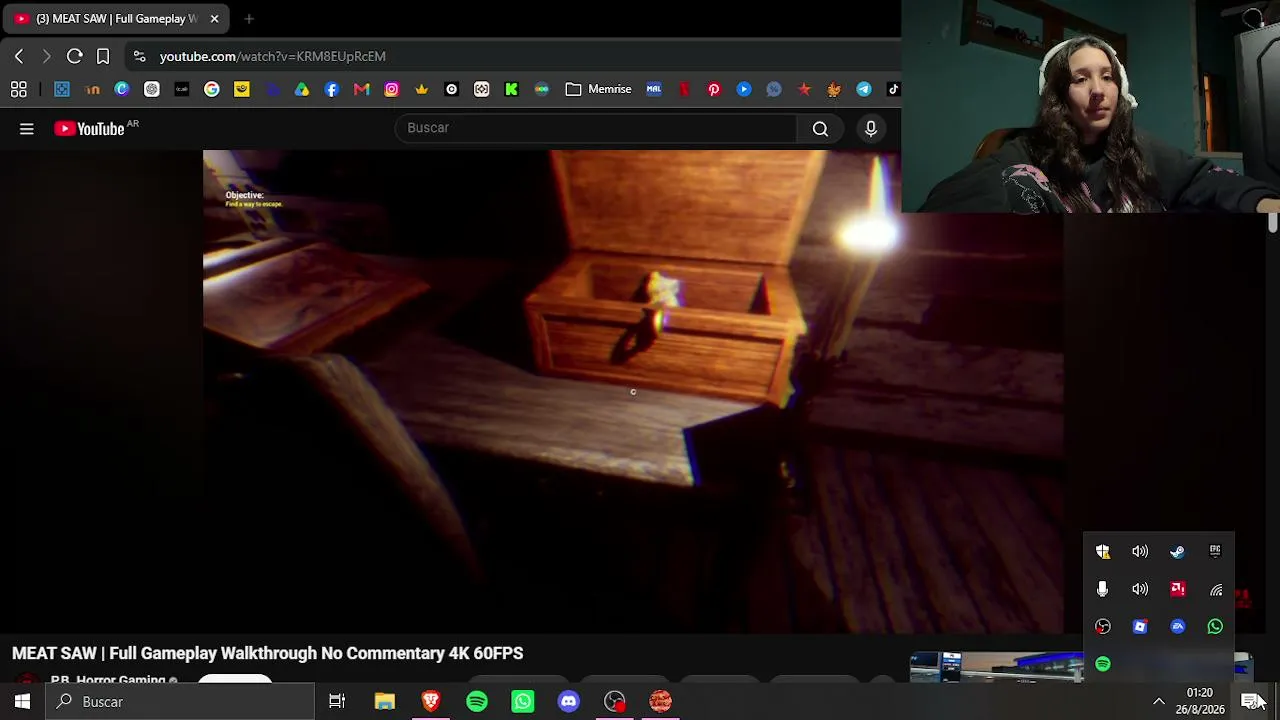
Task: Open the Spotify tray icon
Action: point(1103,664)
